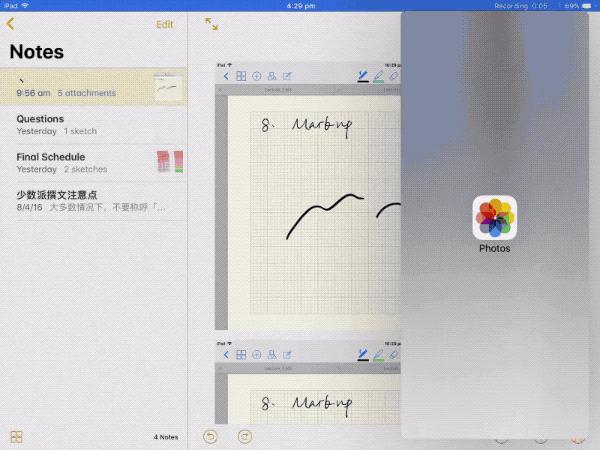Viewport: 600px width, 450px height.
Task: Open the Chinese-titled note from 8/4/16
Action: (80, 200)
